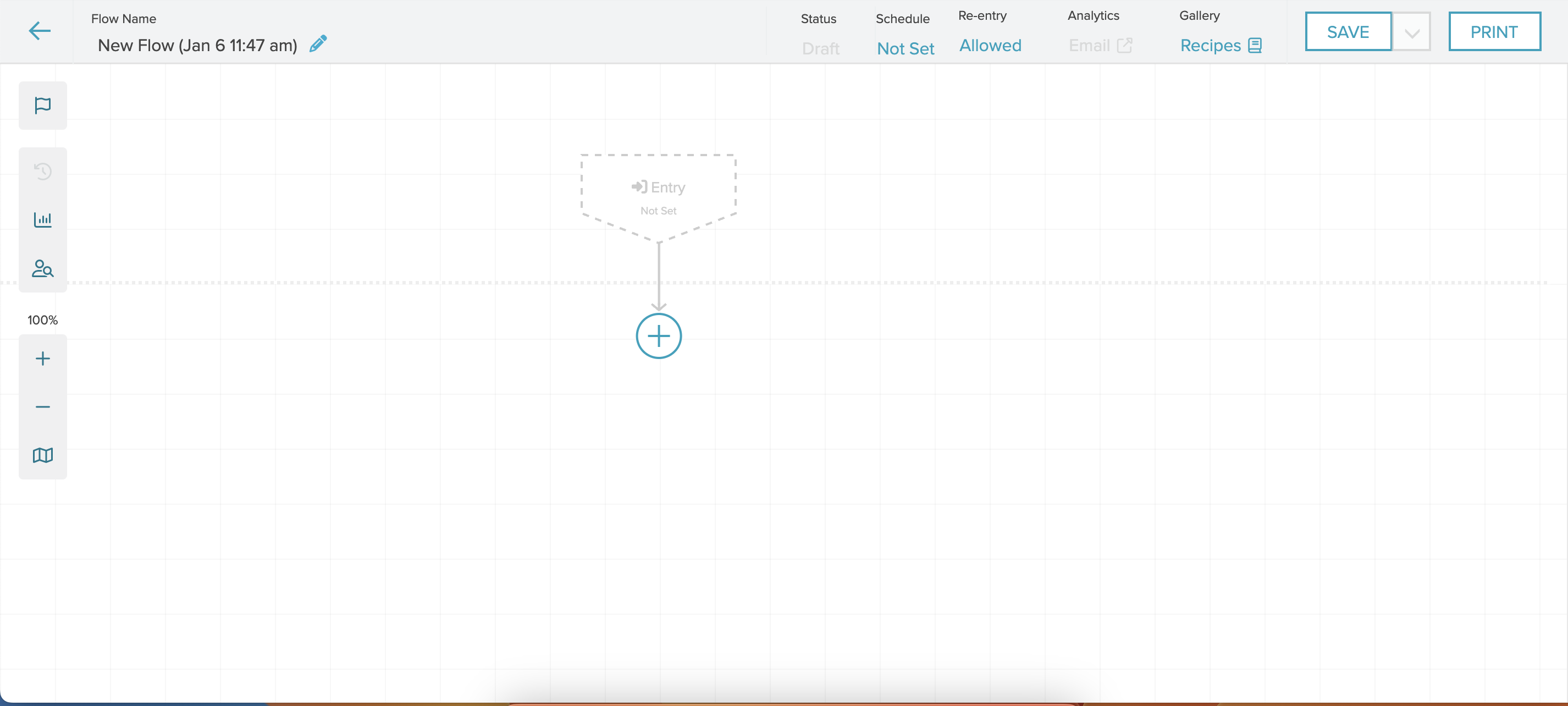Select the Entry node
This screenshot has width=1568, height=706.
pos(659,195)
